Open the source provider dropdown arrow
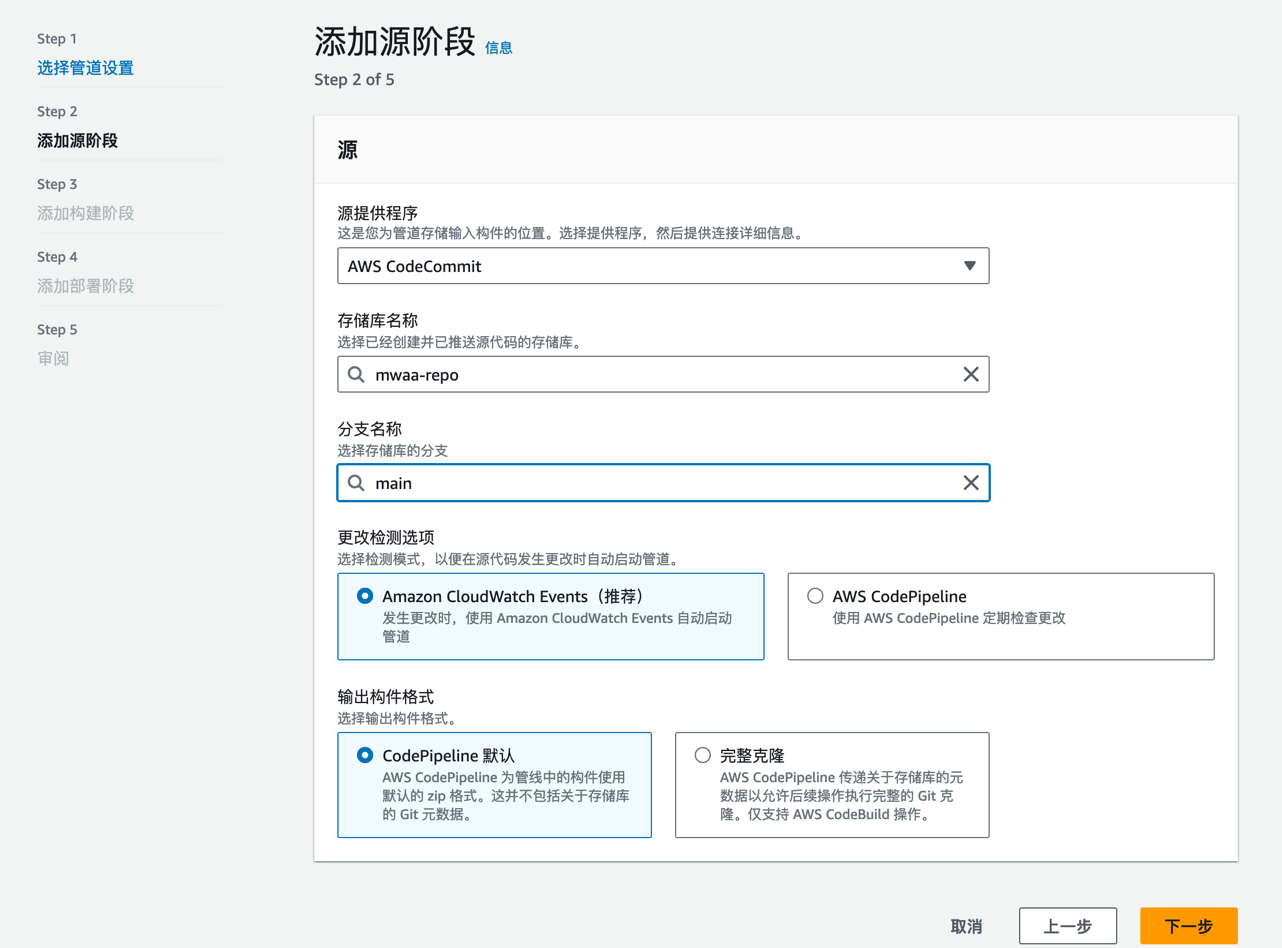This screenshot has height=948, width=1282. 969,266
